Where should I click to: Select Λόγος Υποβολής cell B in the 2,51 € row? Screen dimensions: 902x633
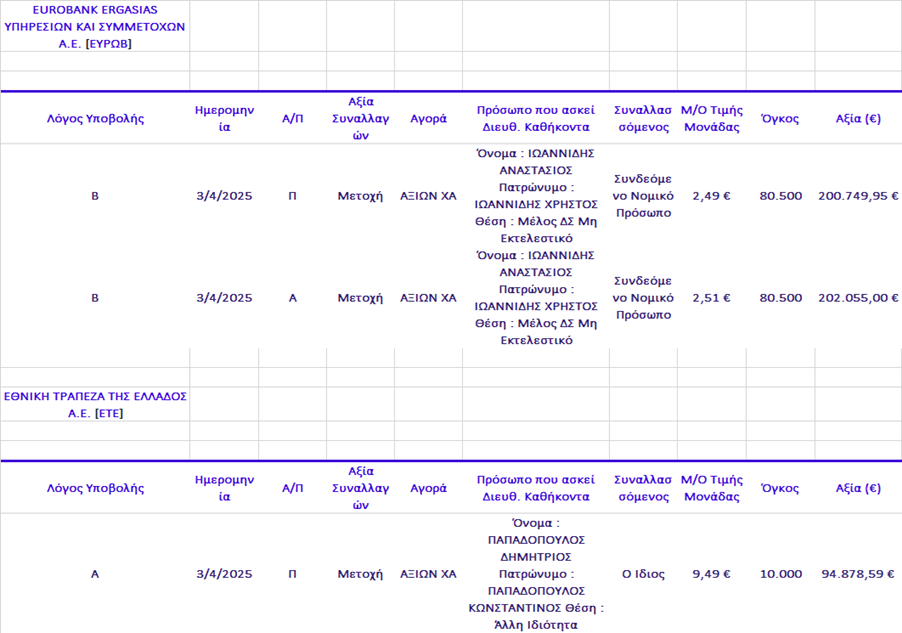(95, 298)
